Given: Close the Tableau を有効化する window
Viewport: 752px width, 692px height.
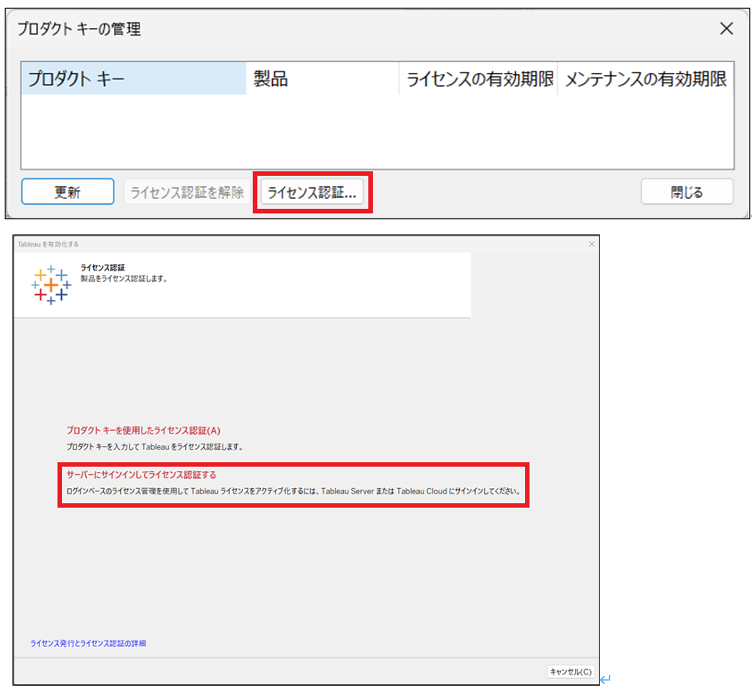Looking at the screenshot, I should pyautogui.click(x=591, y=244).
